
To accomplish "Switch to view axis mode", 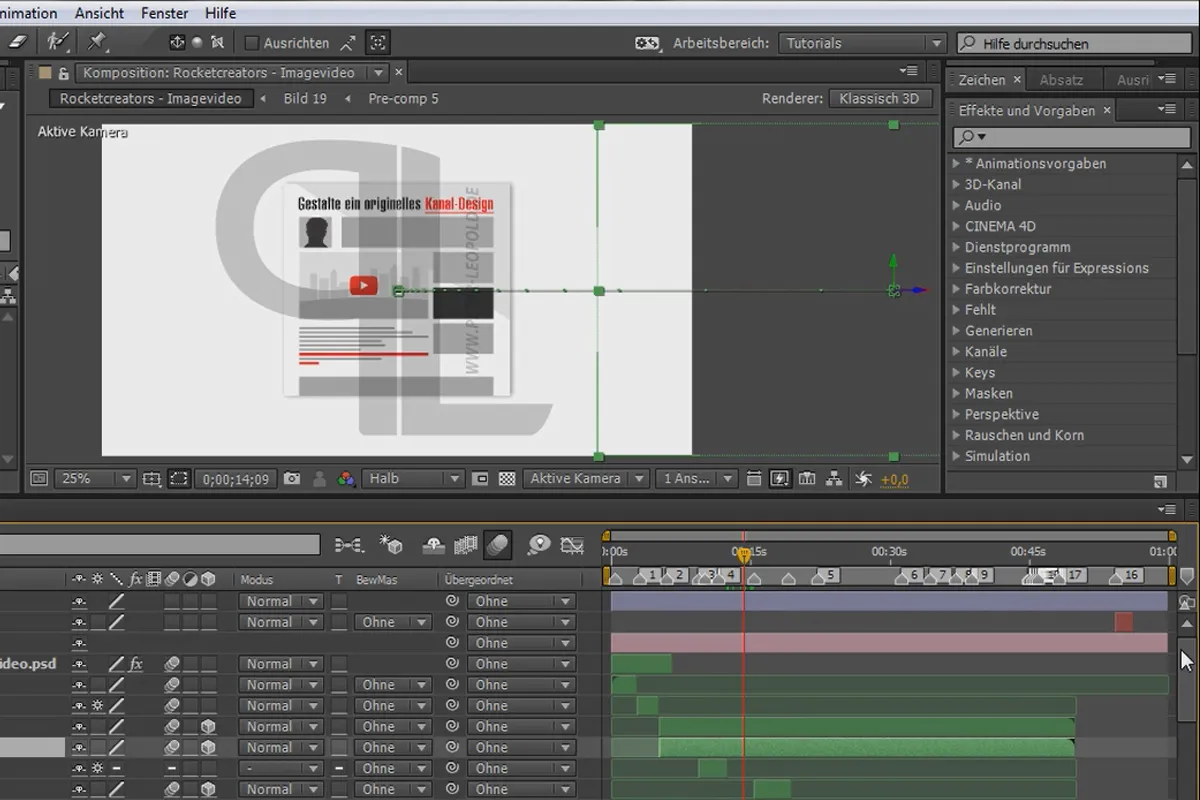I will coord(217,43).
